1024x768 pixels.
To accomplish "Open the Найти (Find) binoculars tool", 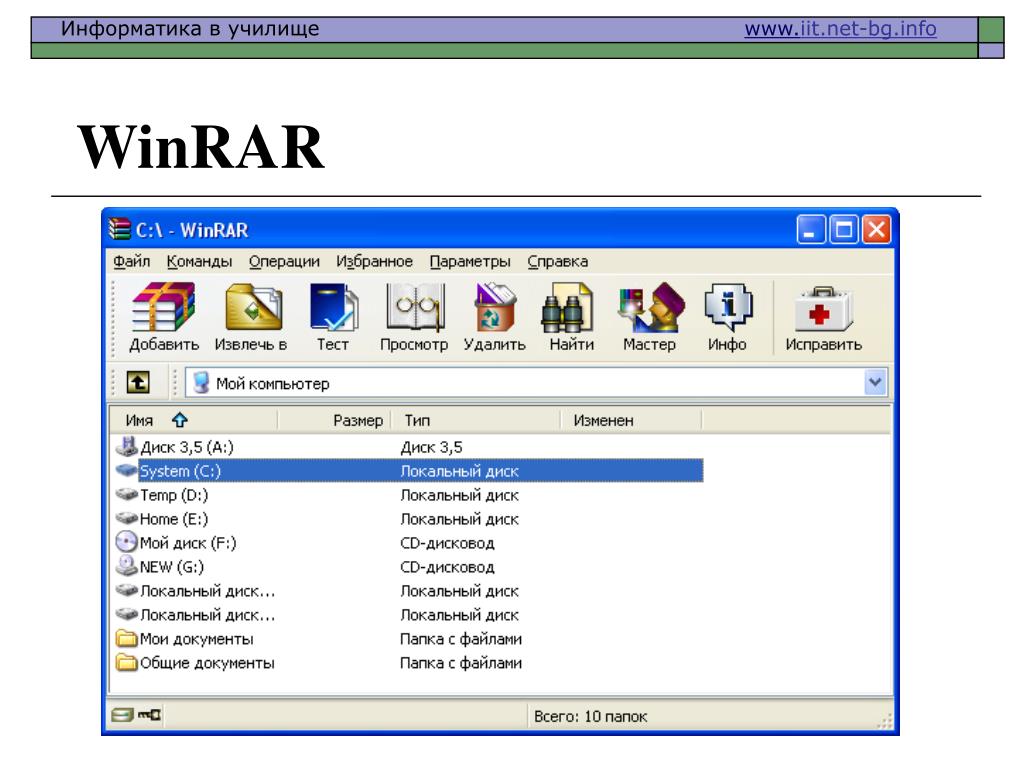I will click(567, 307).
